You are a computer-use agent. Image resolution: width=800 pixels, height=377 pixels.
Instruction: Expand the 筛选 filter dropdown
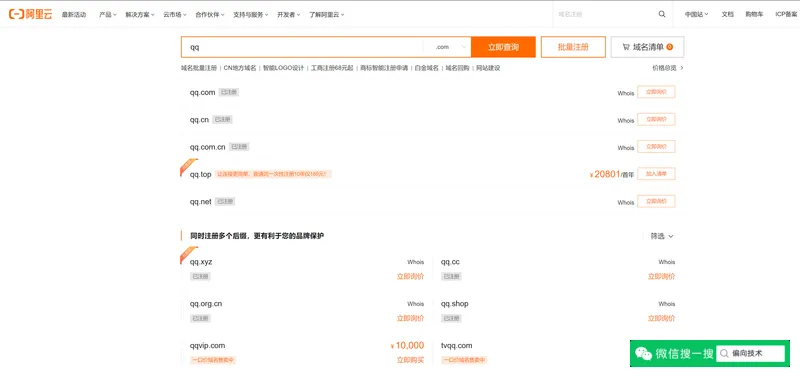click(662, 236)
